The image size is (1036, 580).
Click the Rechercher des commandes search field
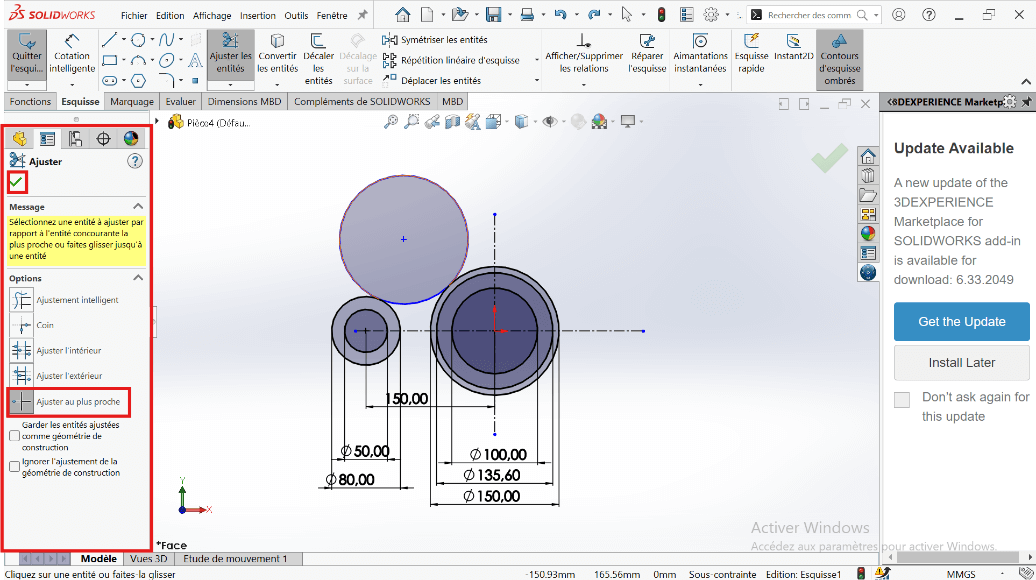(x=808, y=15)
